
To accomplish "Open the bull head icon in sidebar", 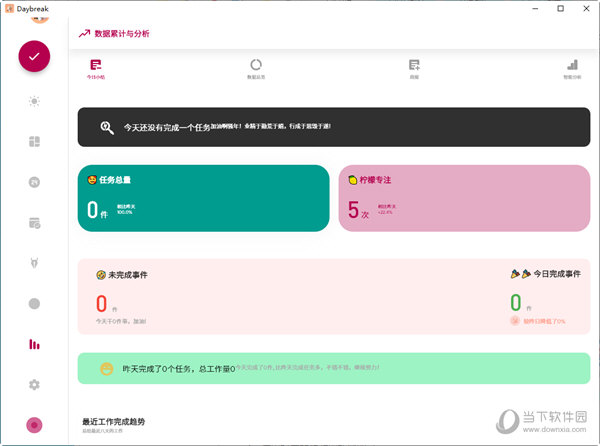I will coord(34,263).
